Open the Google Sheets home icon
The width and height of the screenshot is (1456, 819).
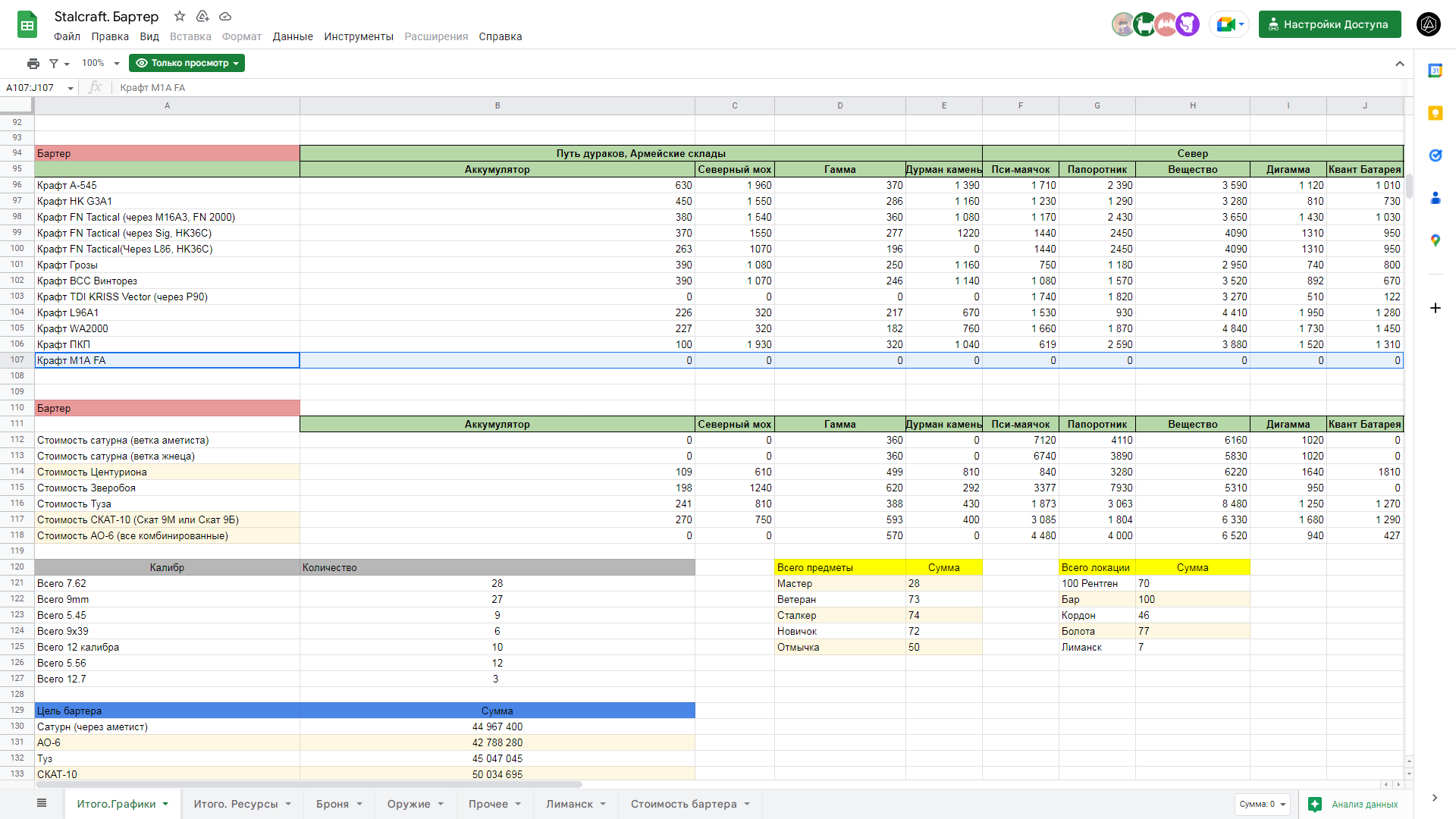click(27, 25)
